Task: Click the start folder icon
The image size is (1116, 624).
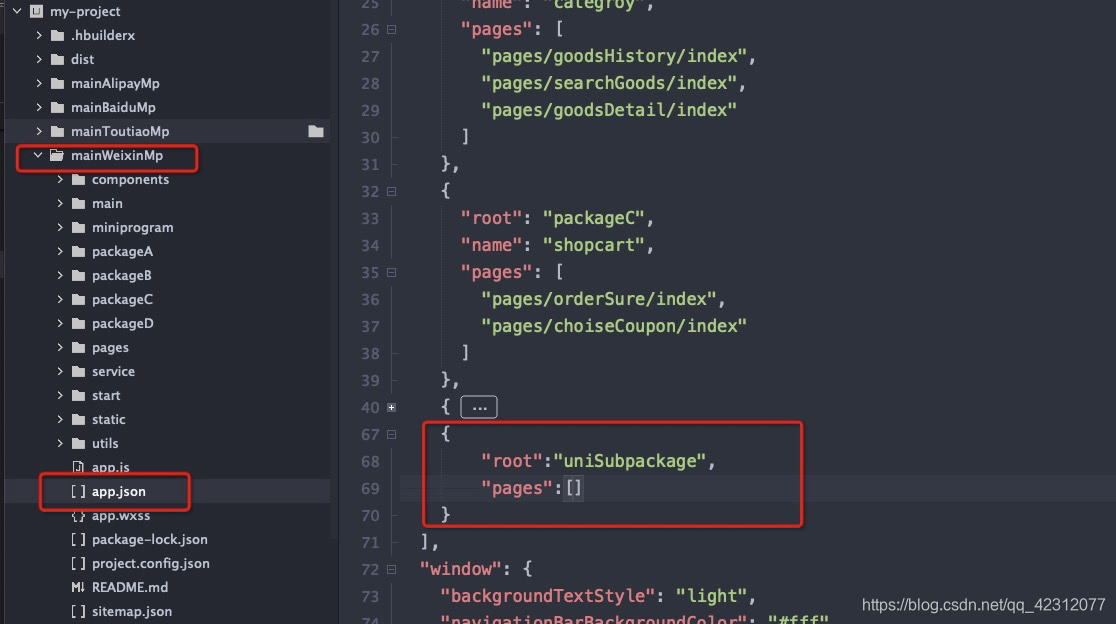Action: 79,396
